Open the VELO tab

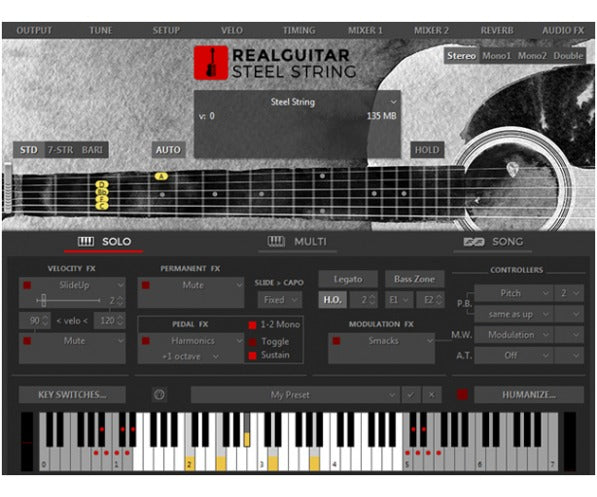231,30
